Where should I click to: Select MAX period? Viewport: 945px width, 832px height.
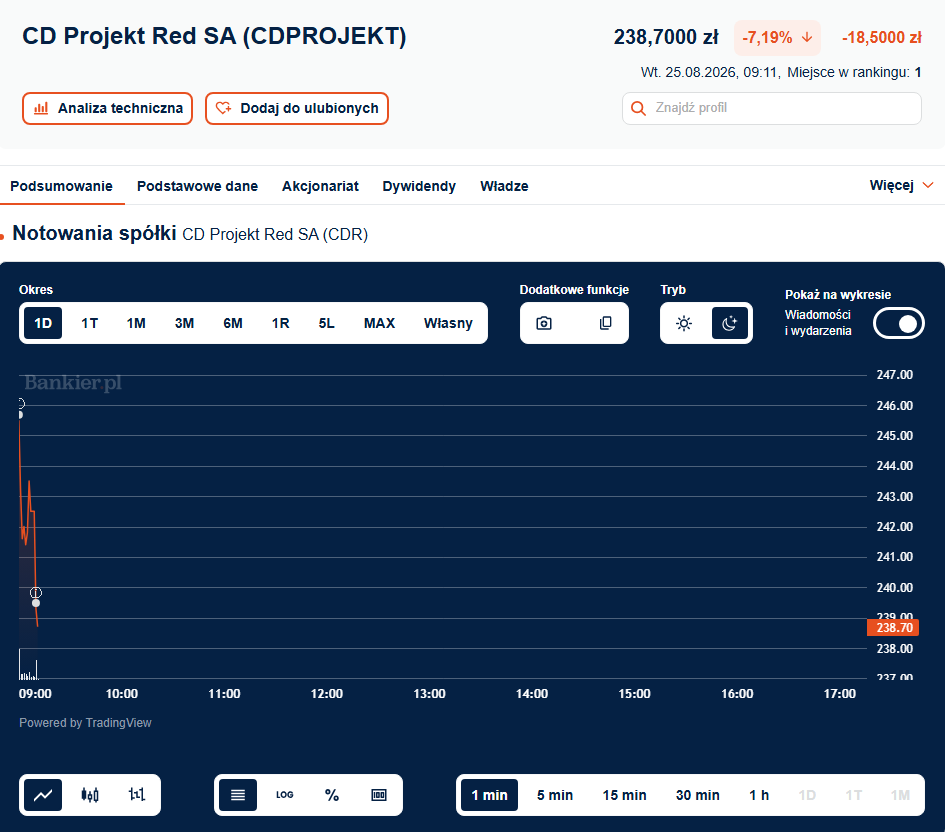(379, 323)
